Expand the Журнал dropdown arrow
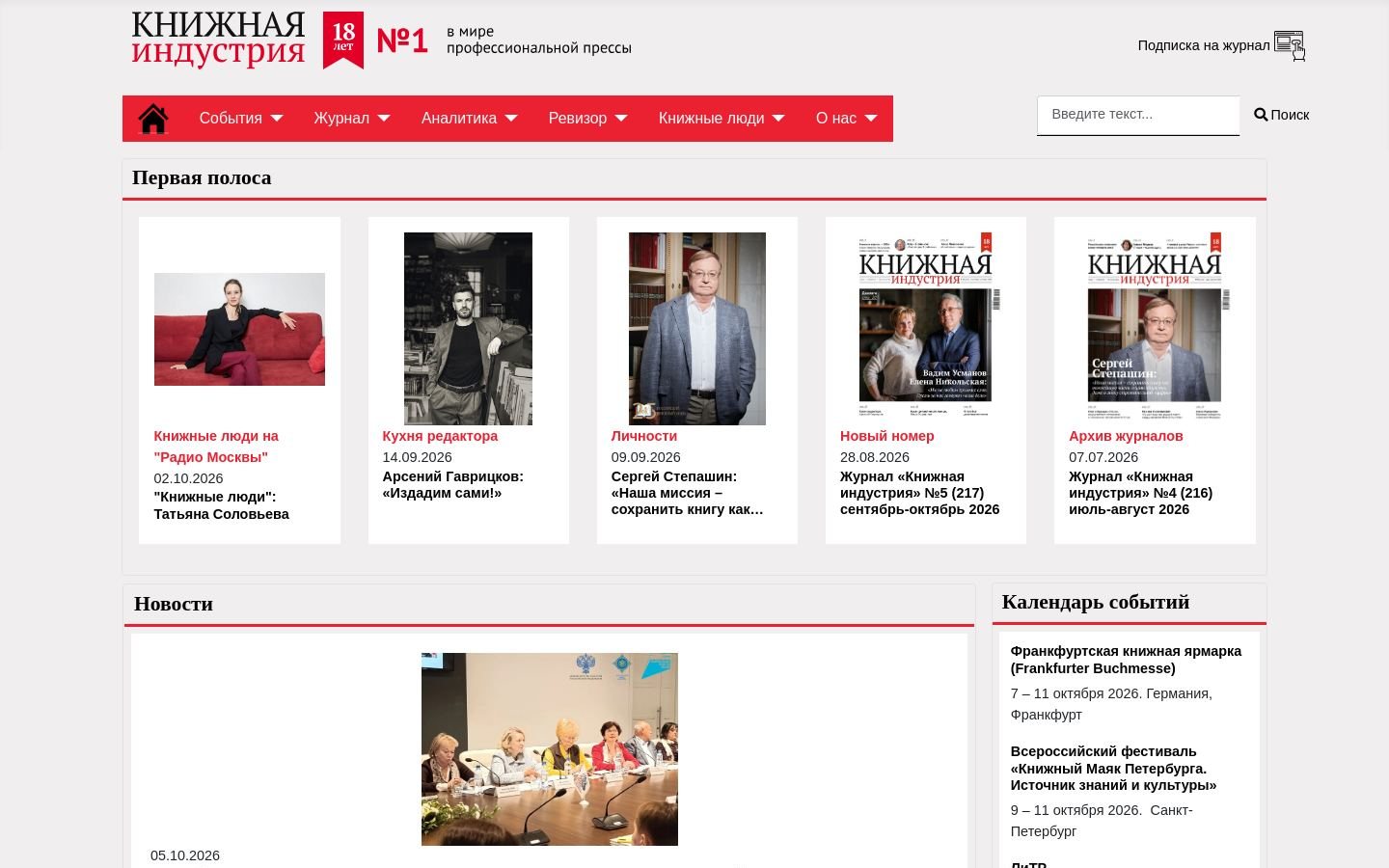 (x=384, y=119)
